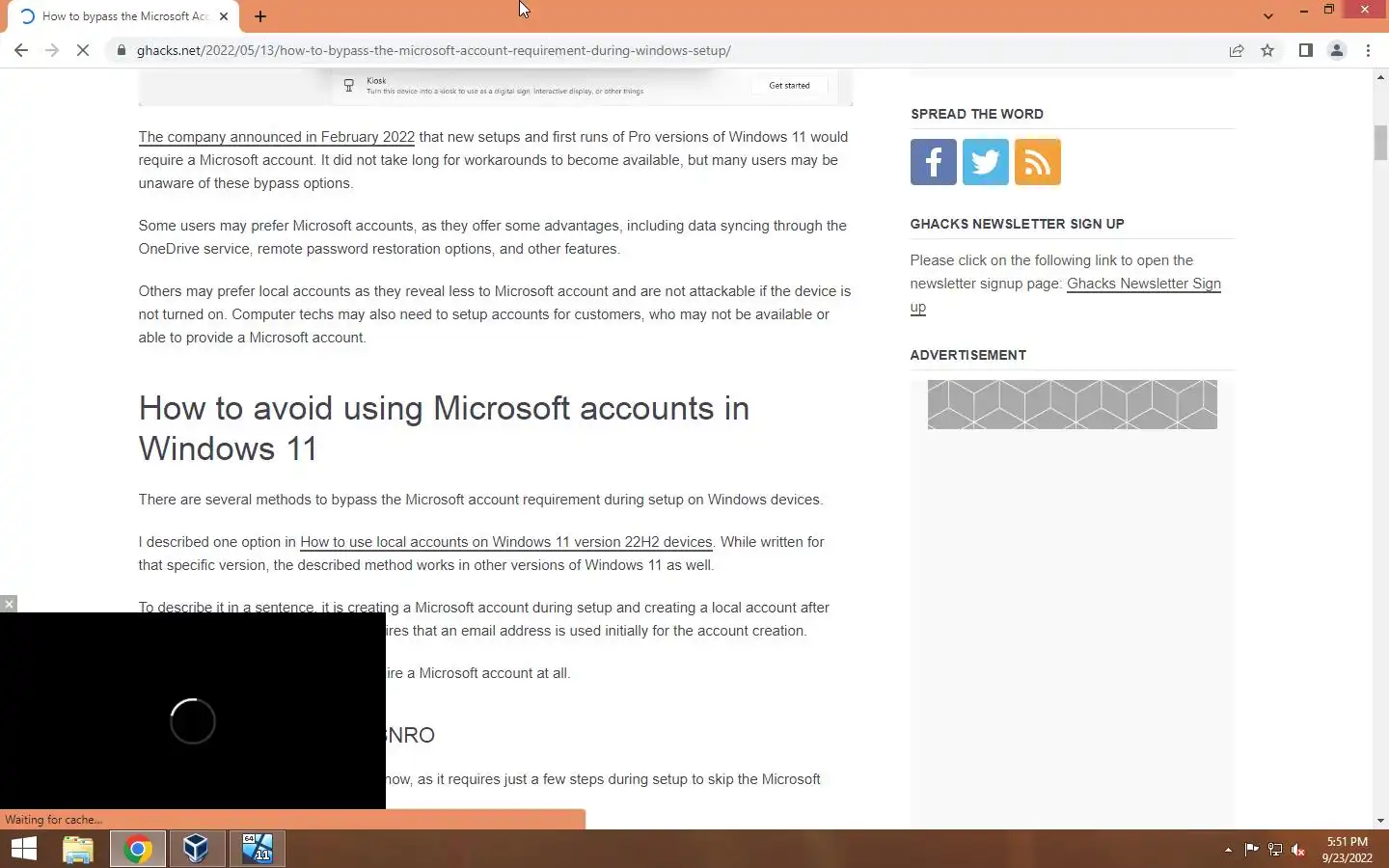Select the How to bypass the Microsoft Account tab
The width and height of the screenshot is (1389, 868).
pos(124,16)
